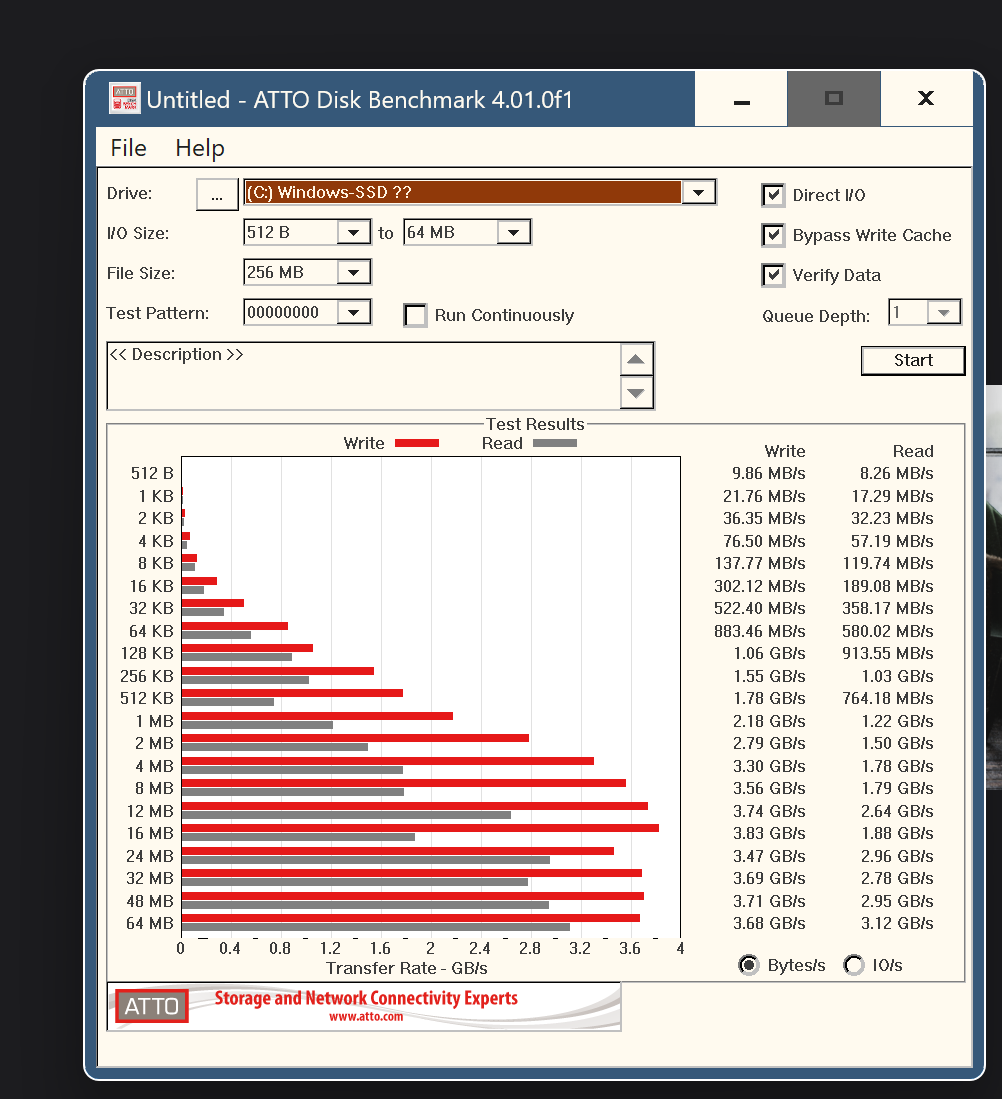Click the 64 MB write result 3.68 GB/s

(x=769, y=924)
